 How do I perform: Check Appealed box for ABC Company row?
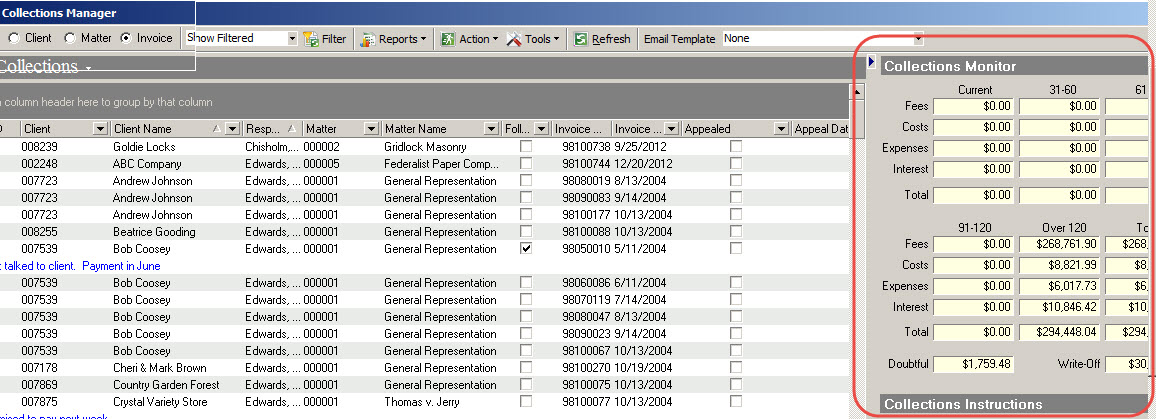click(736, 163)
